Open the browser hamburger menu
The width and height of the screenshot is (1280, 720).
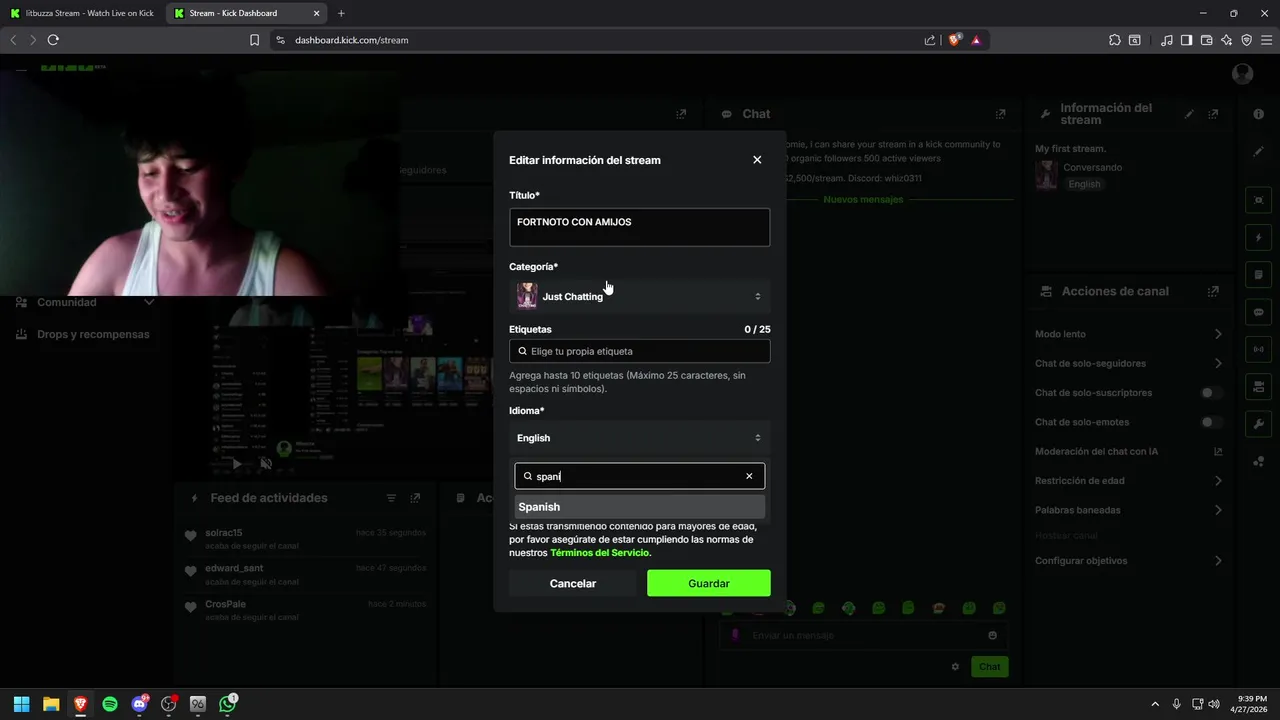pyautogui.click(x=1266, y=40)
